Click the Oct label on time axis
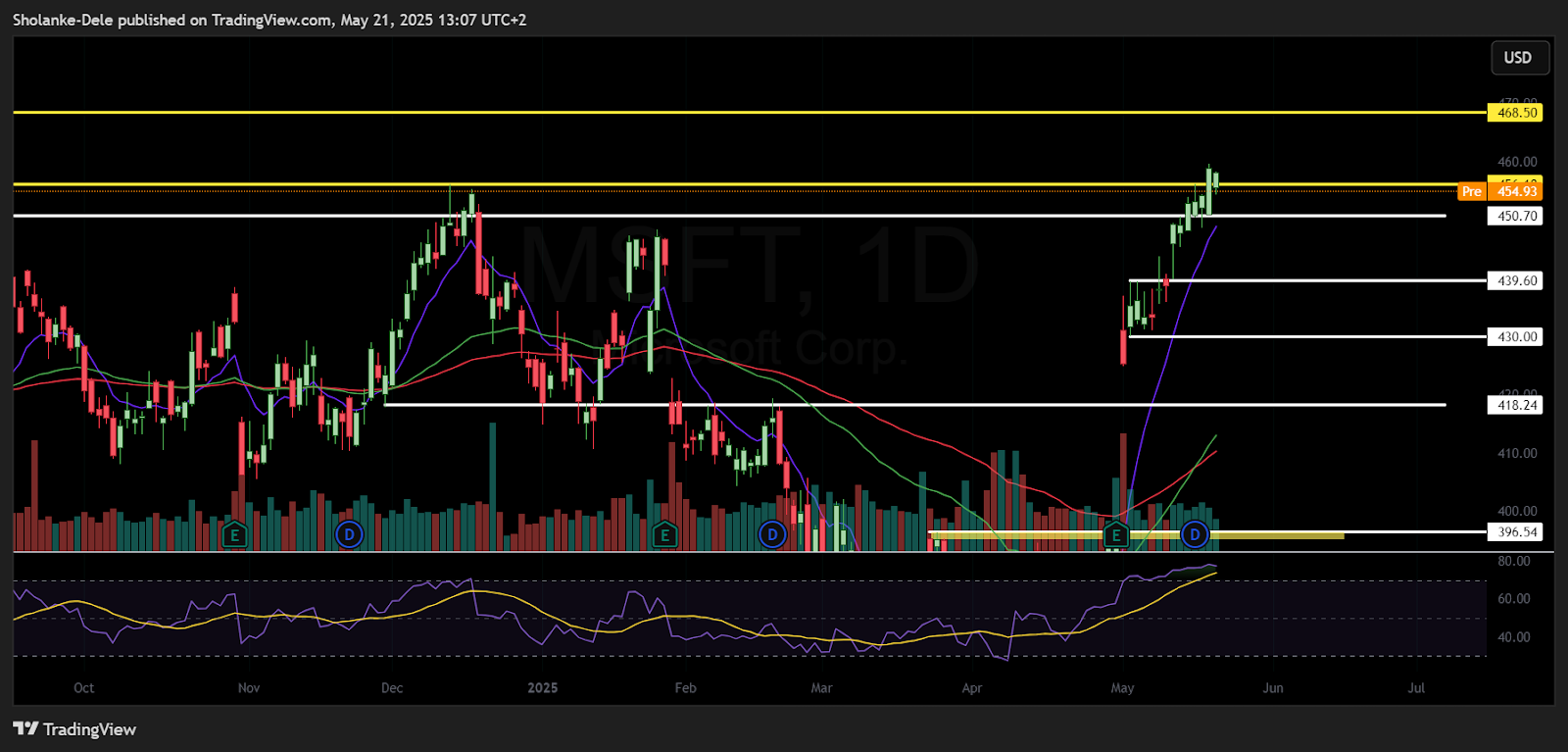 pos(84,687)
